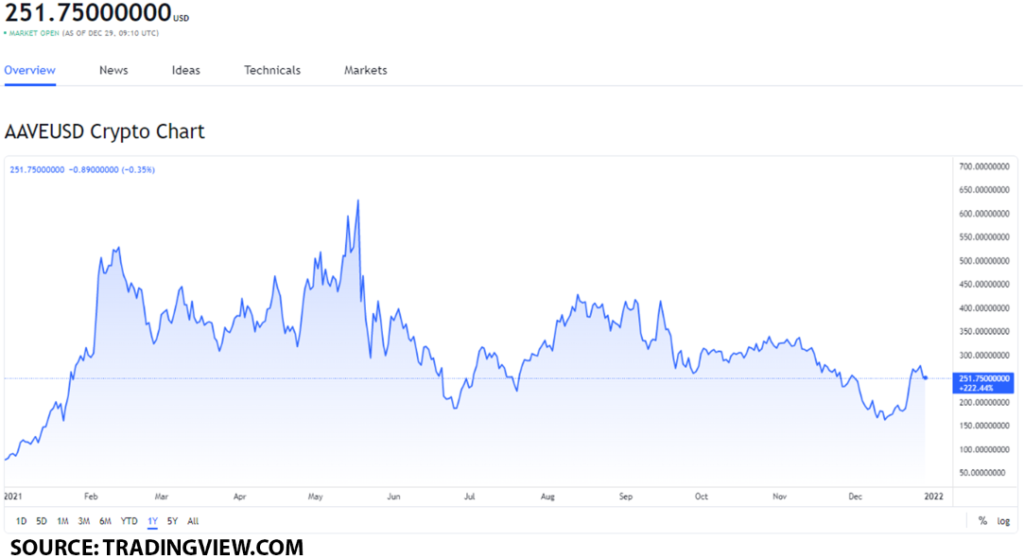Image resolution: width=1024 pixels, height=559 pixels.
Task: Open the Ideas tab
Action: [186, 71]
